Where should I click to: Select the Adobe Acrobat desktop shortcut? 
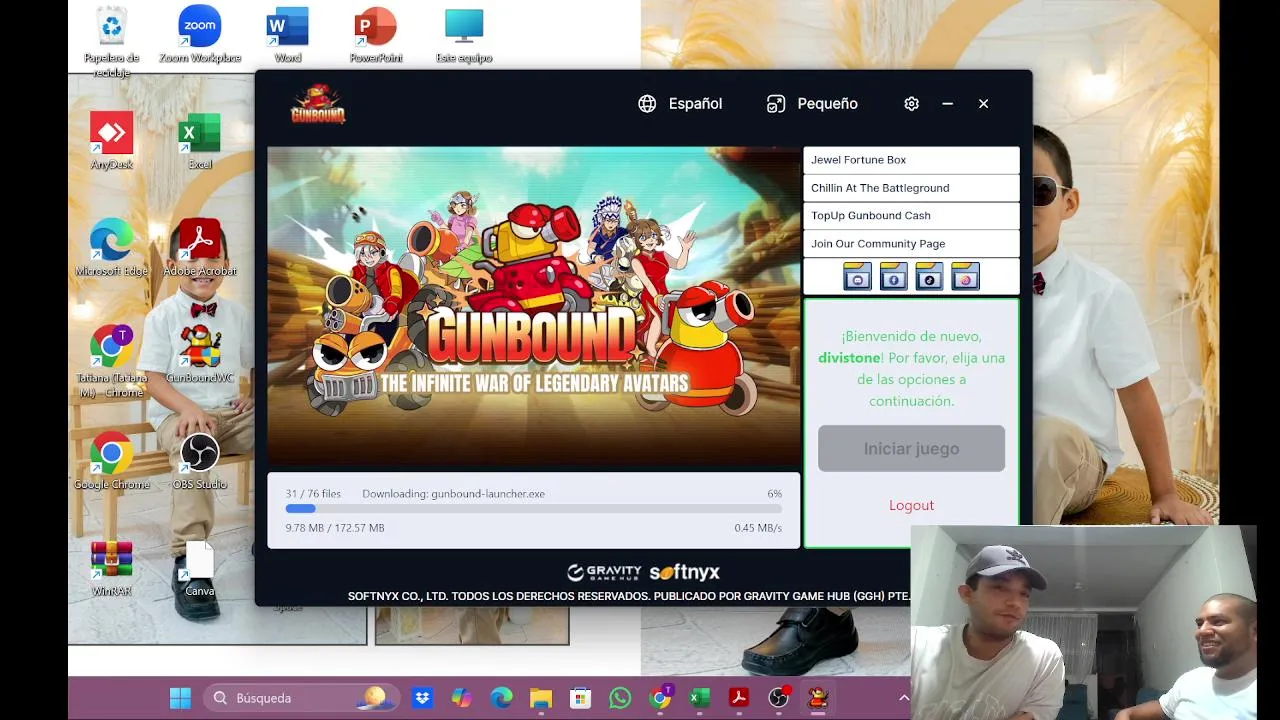[200, 247]
